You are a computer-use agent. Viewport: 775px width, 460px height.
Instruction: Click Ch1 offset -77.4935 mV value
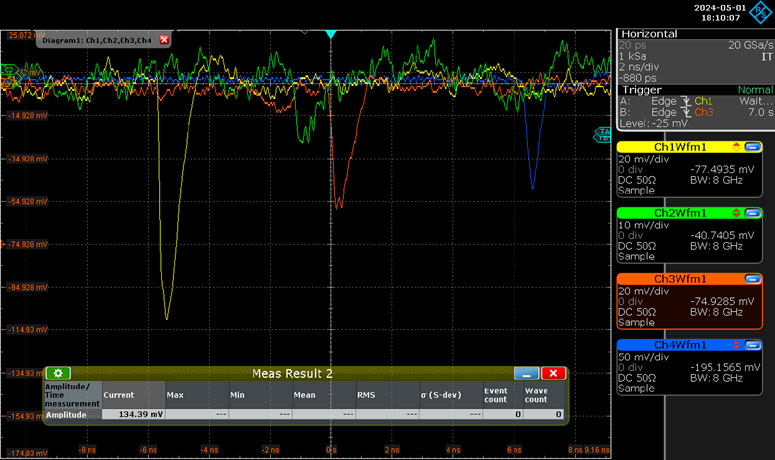722,169
